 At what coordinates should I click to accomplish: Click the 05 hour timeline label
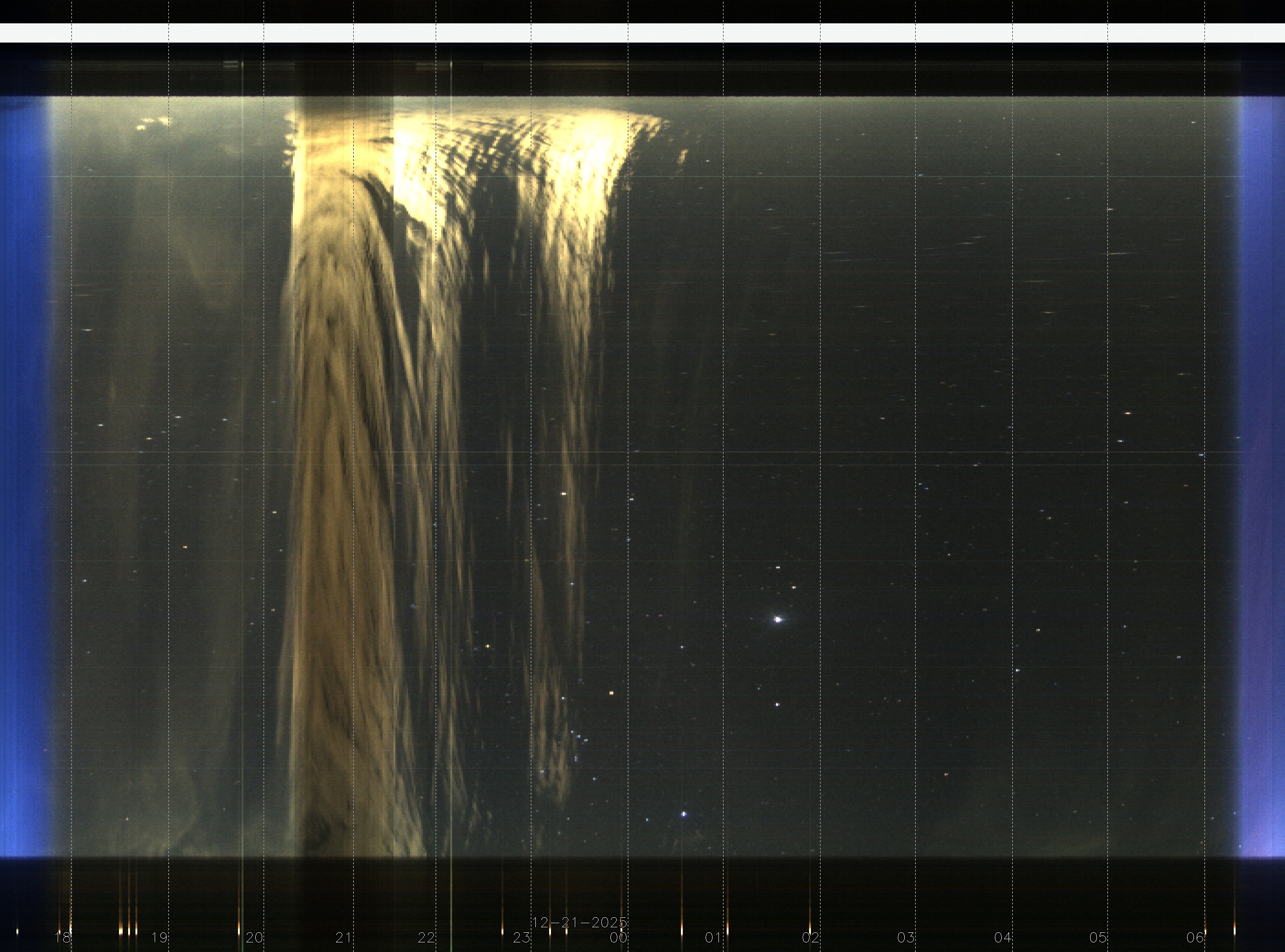click(1098, 938)
